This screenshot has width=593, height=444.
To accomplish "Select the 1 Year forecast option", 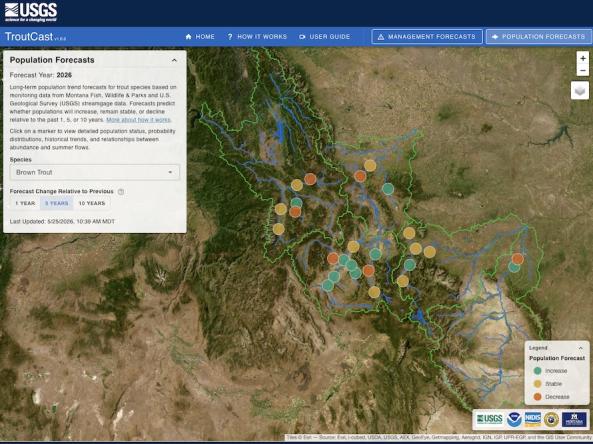I will (x=25, y=203).
